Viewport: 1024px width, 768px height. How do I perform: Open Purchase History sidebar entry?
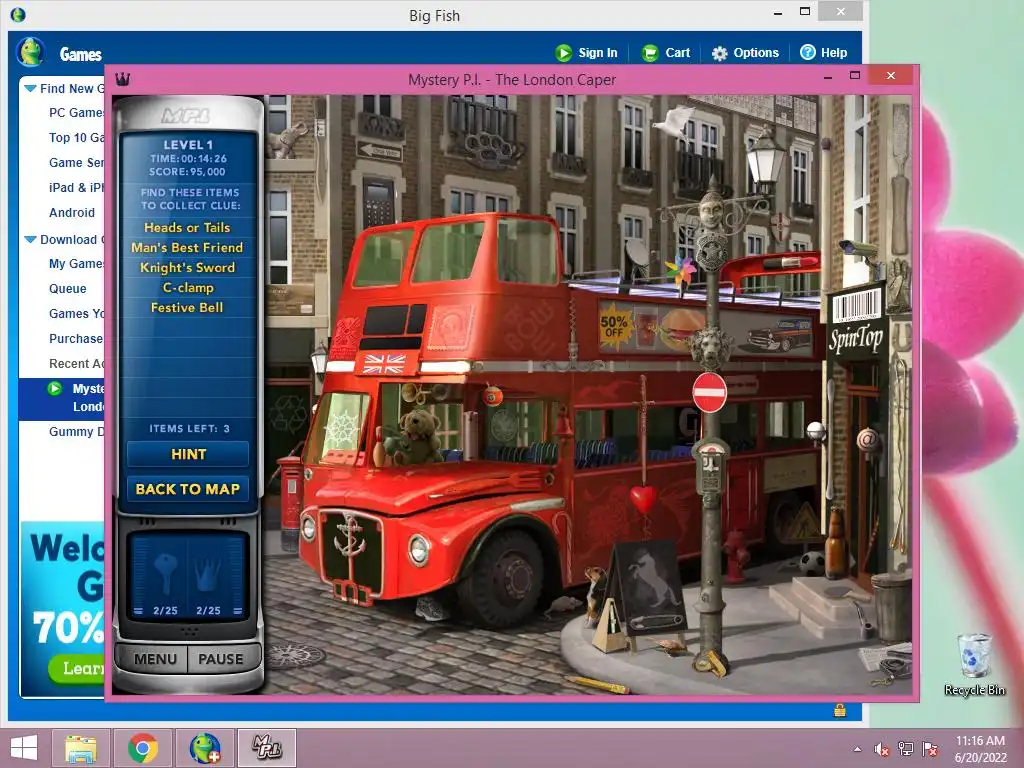tap(76, 338)
